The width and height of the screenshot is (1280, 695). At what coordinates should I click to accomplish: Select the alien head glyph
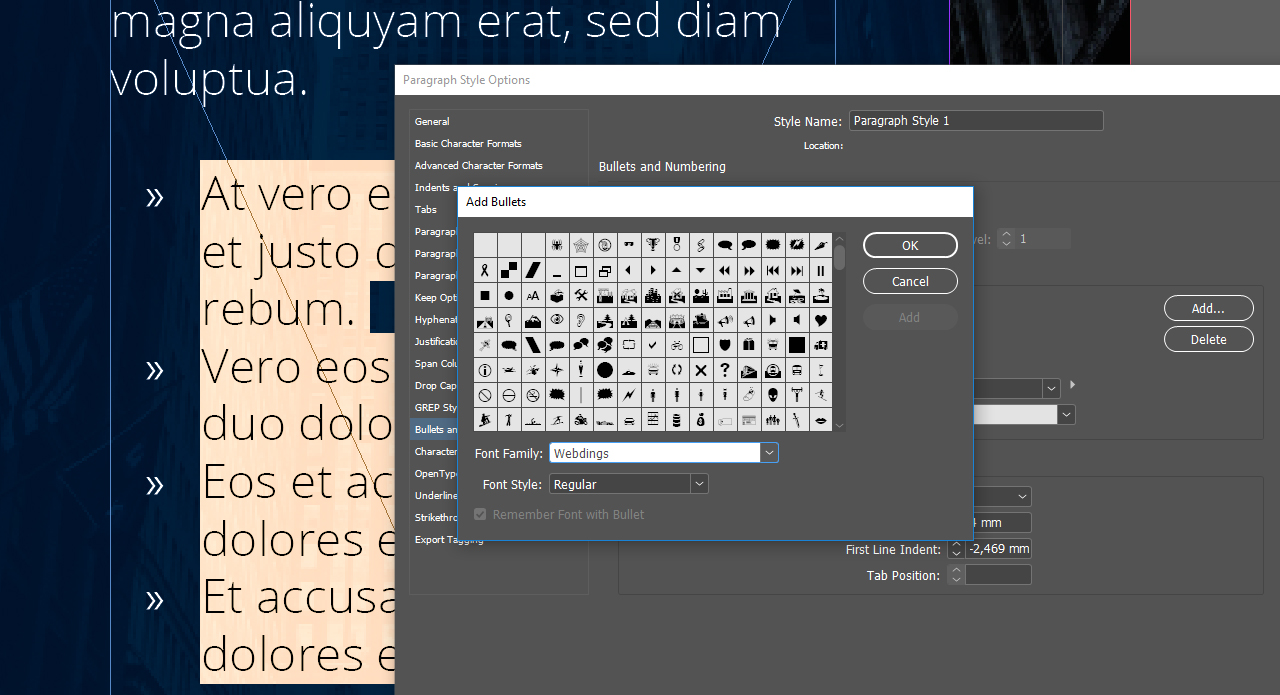[x=773, y=395]
